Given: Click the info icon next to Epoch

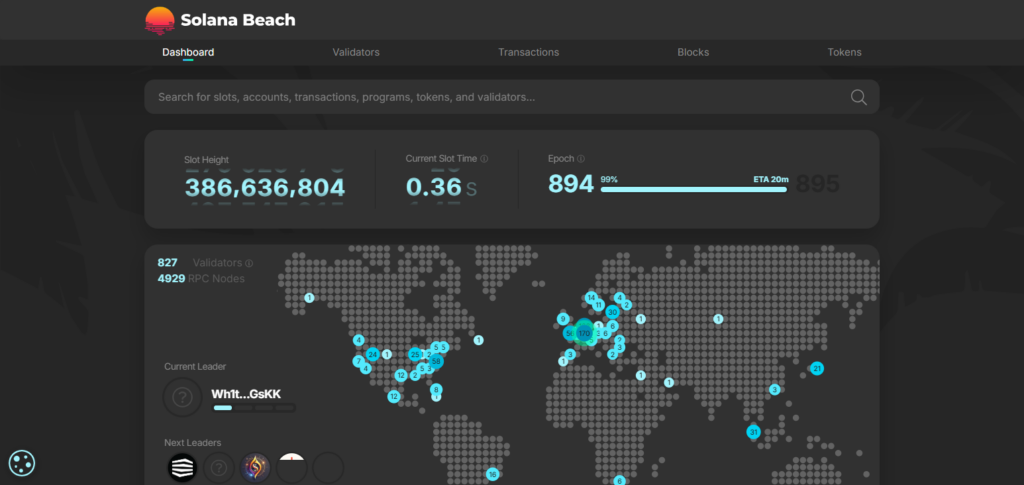Looking at the screenshot, I should (580, 159).
